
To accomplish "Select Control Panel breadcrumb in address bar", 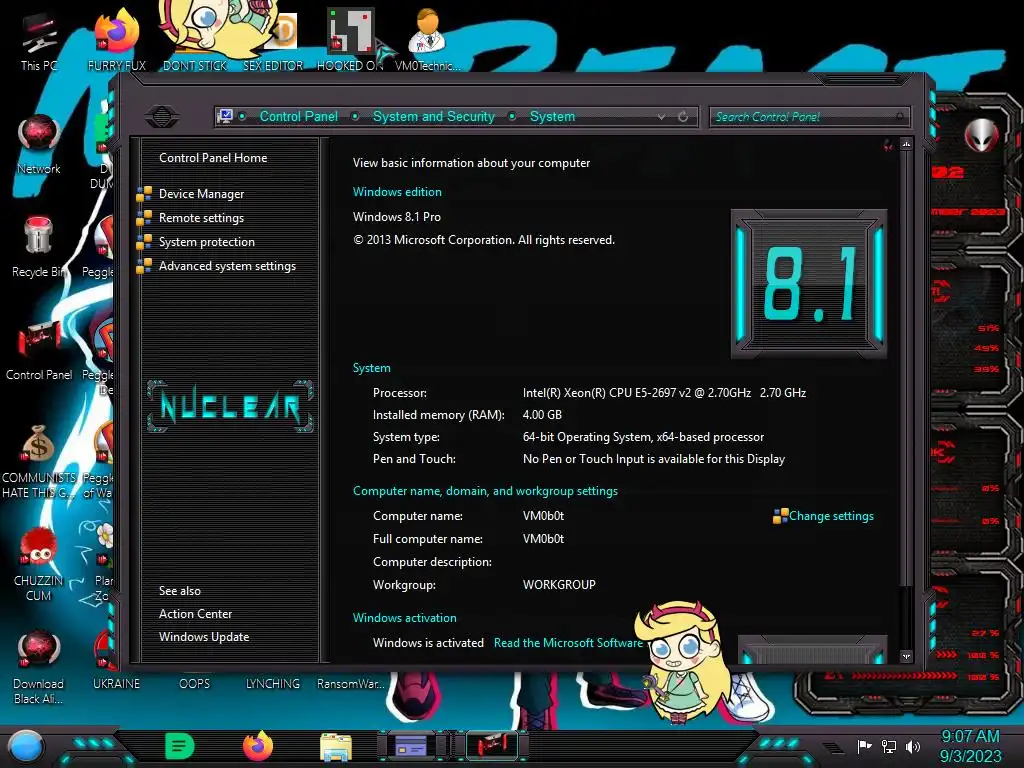I will (298, 116).
